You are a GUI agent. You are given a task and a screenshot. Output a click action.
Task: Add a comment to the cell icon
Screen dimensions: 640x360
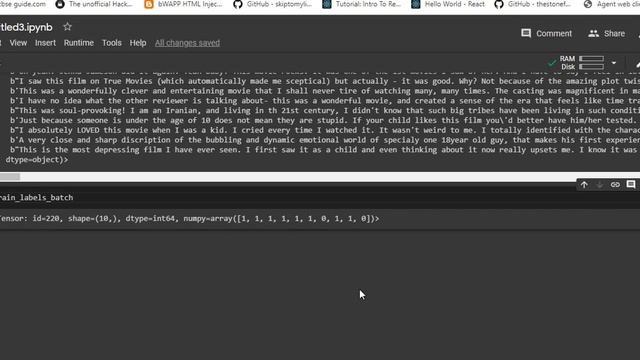631,185
